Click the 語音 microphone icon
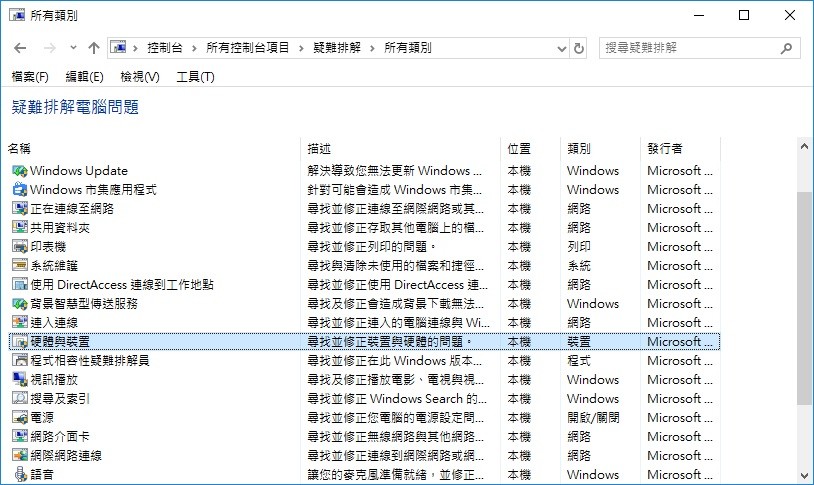The width and height of the screenshot is (814, 485). [x=20, y=474]
